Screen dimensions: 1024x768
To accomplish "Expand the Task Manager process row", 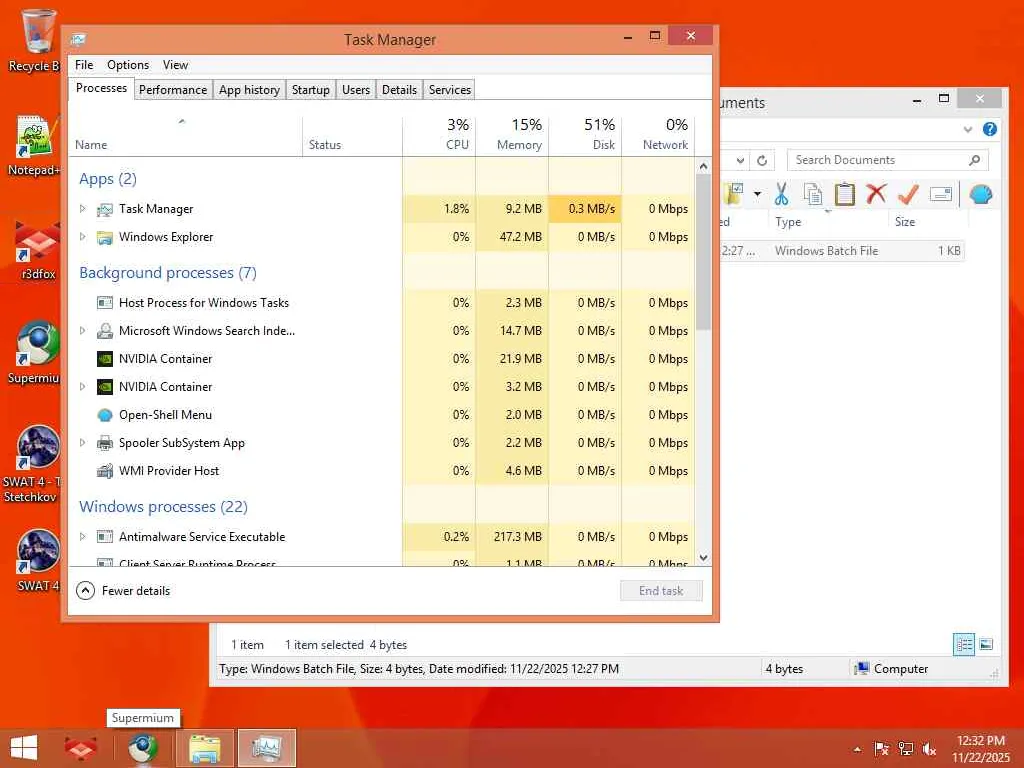I will [82, 208].
